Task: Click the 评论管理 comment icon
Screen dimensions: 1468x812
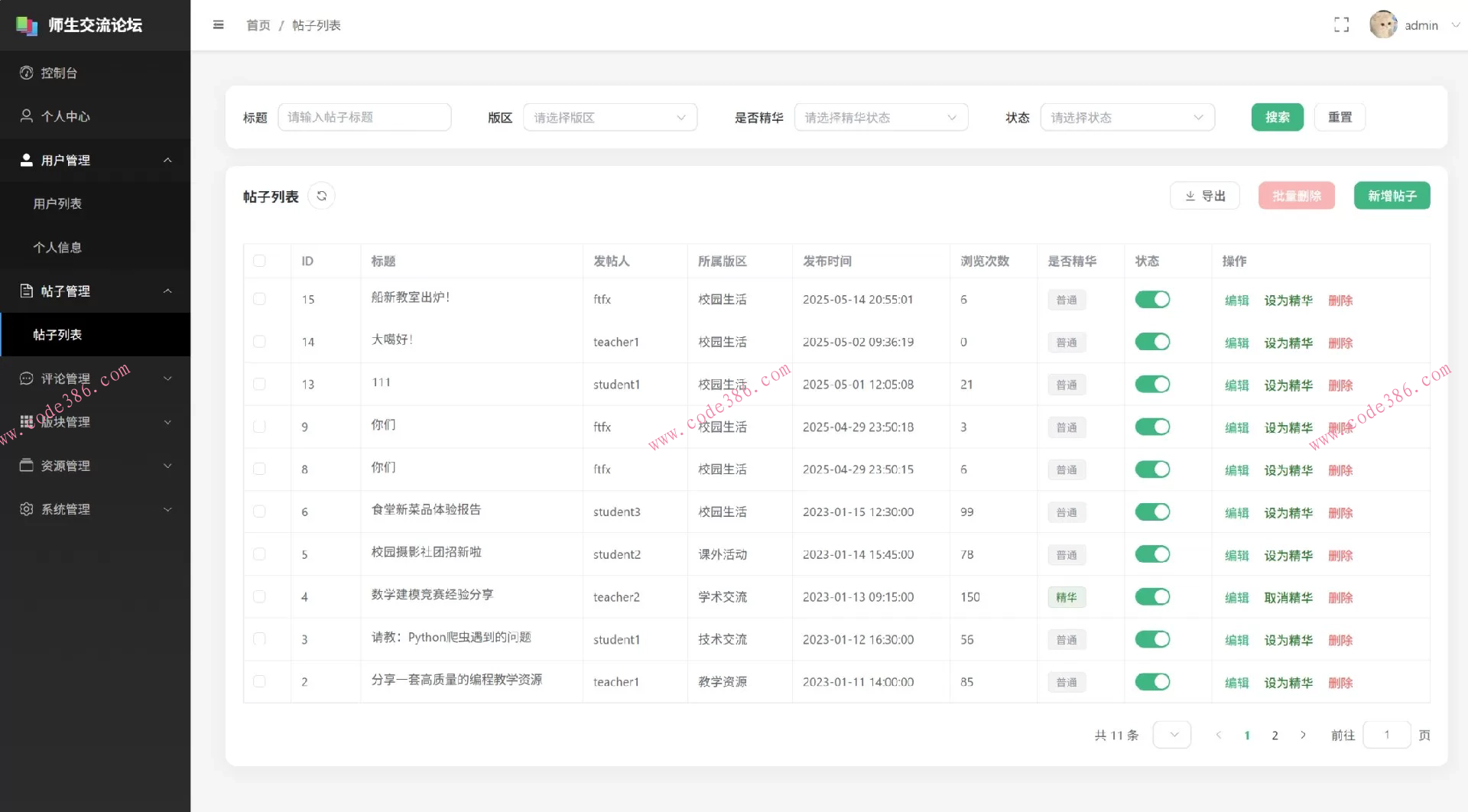Action: point(25,378)
